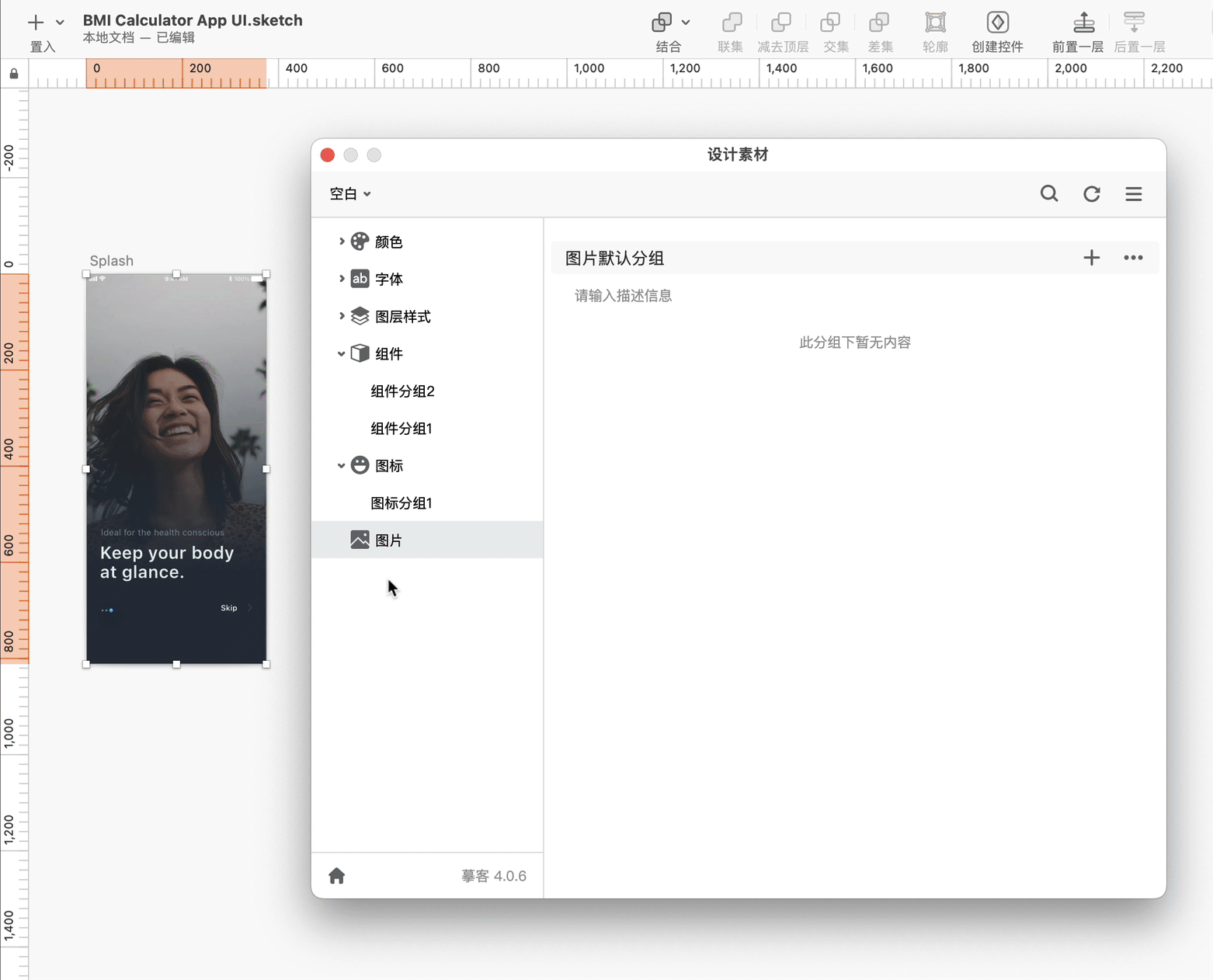Image resolution: width=1213 pixels, height=980 pixels.
Task: Open the hamburger menu in design assets
Action: 1134,194
